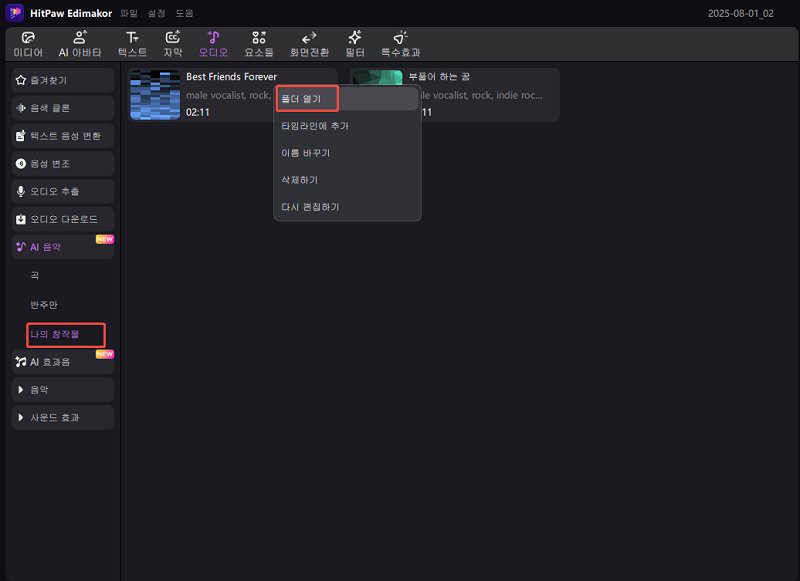Choose 타임라인에 추가 in context menu
Image resolution: width=800 pixels, height=581 pixels.
pos(347,125)
